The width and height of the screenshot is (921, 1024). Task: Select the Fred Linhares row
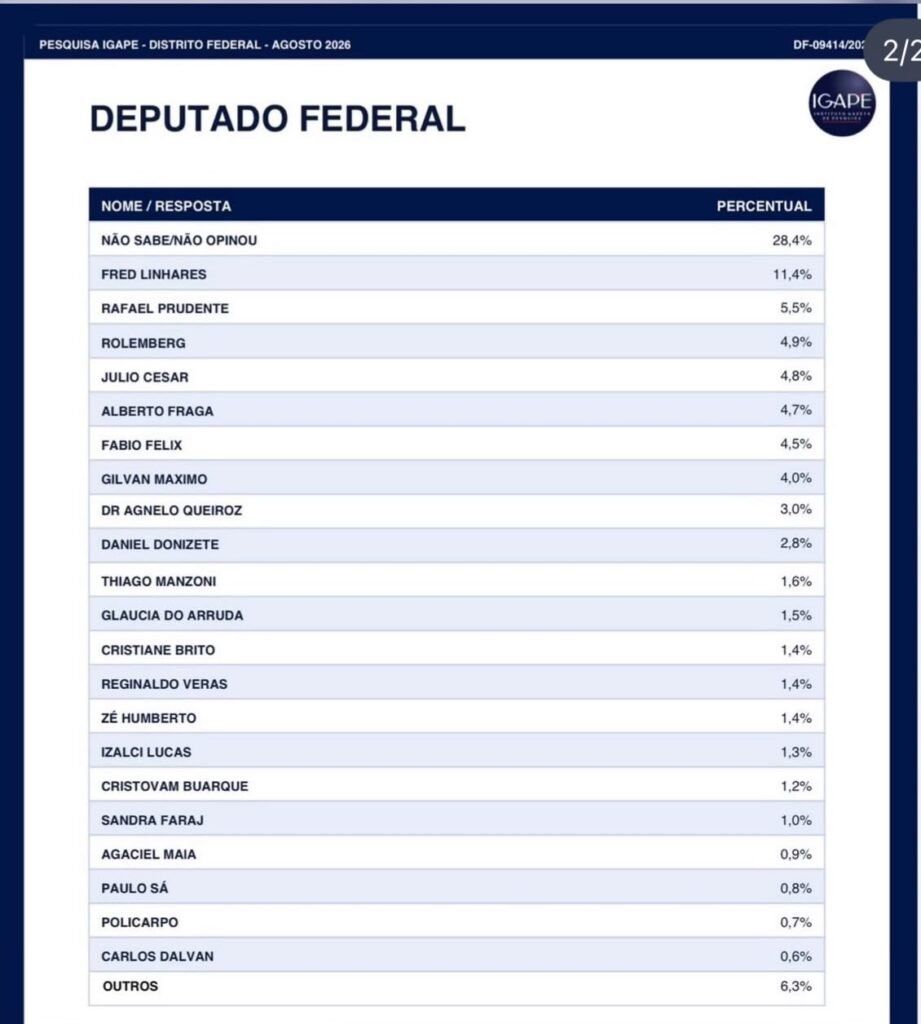tap(457, 274)
